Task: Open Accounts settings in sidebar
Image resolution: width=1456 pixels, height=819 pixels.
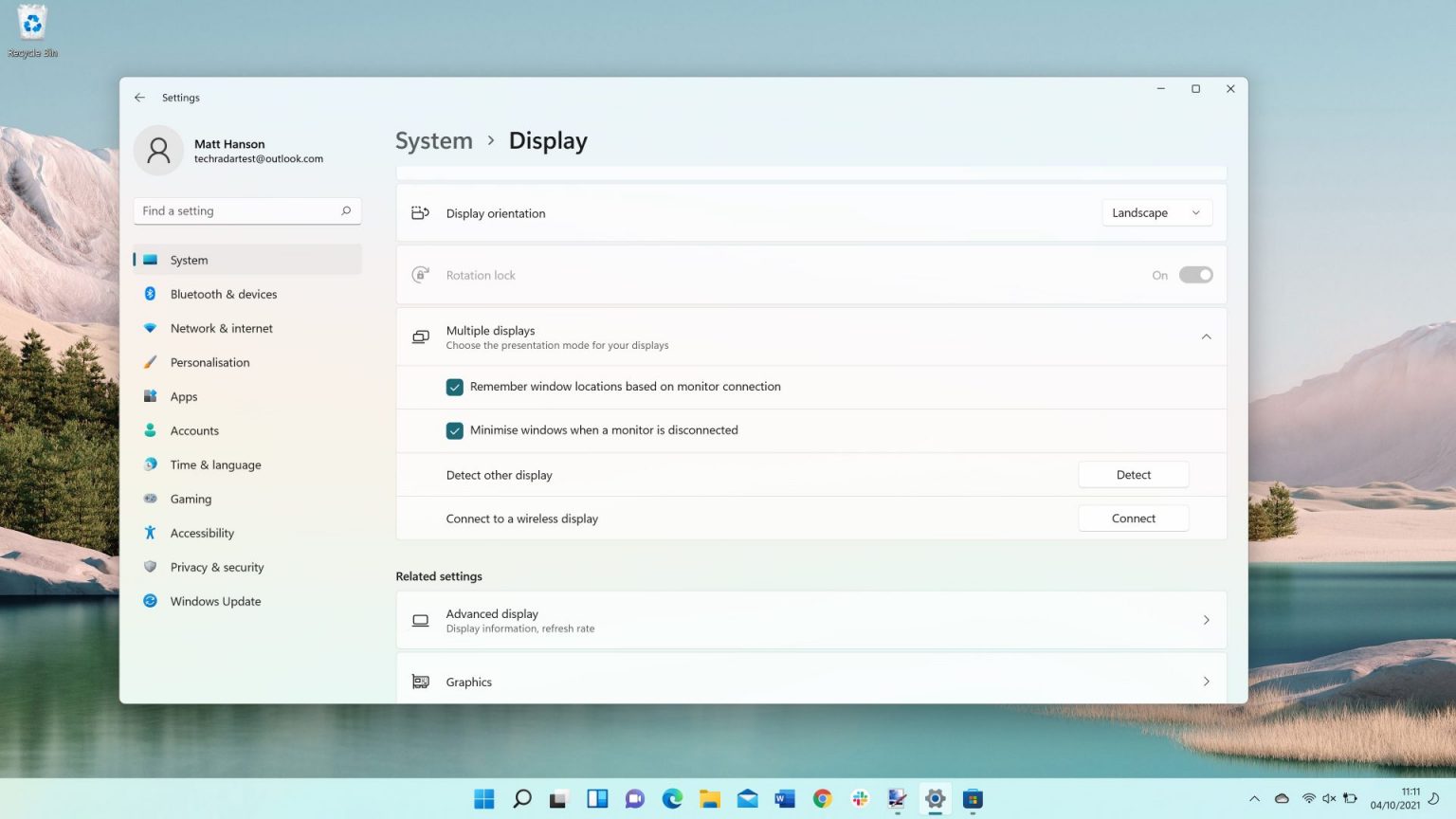Action: (x=194, y=430)
